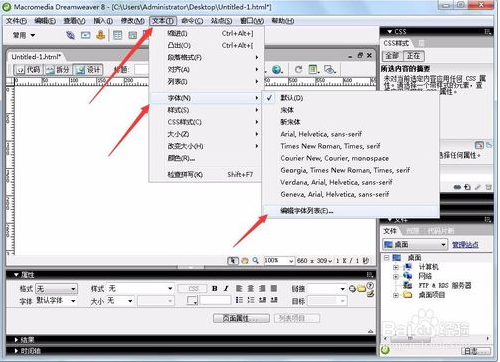Click the 页面属性... button
Screen dimensions: 500x362
click(x=241, y=318)
